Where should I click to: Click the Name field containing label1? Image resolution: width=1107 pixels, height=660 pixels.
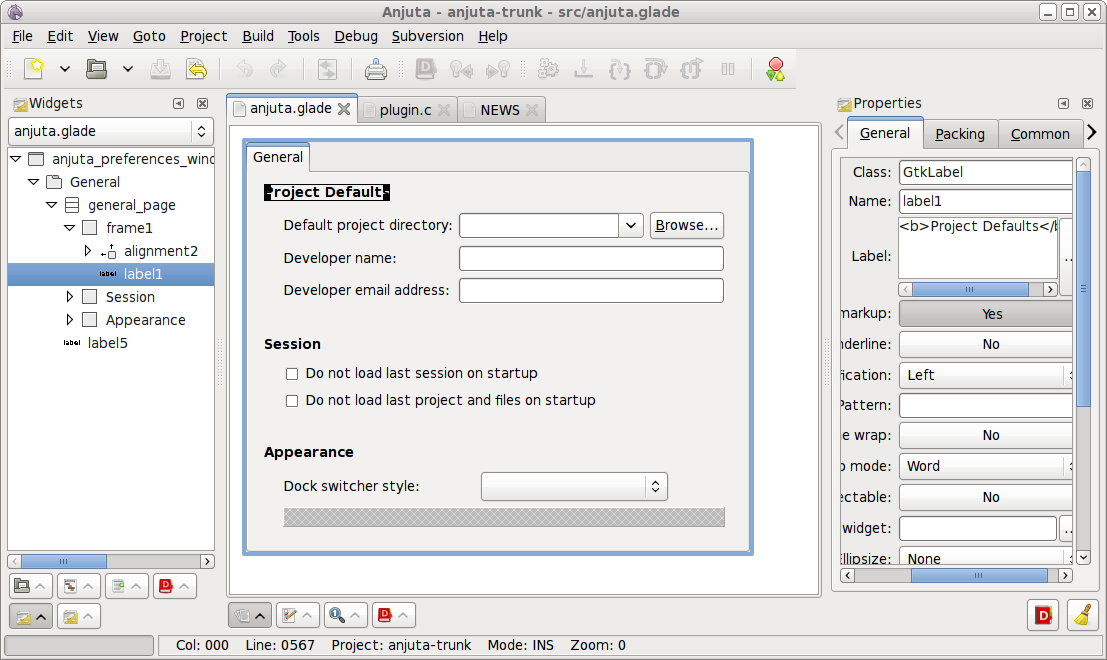click(x=986, y=201)
